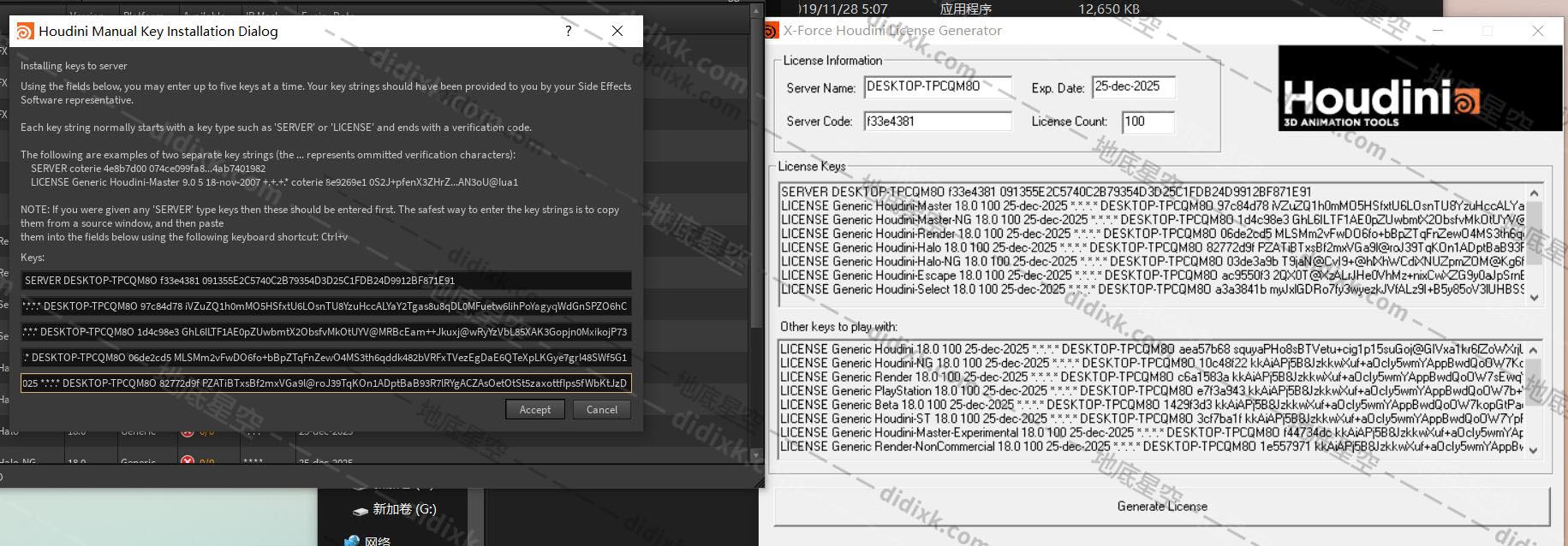Click the up arrow of the license list scrollbar behind the dialog
The height and width of the screenshot is (546, 1568).
[755, 12]
